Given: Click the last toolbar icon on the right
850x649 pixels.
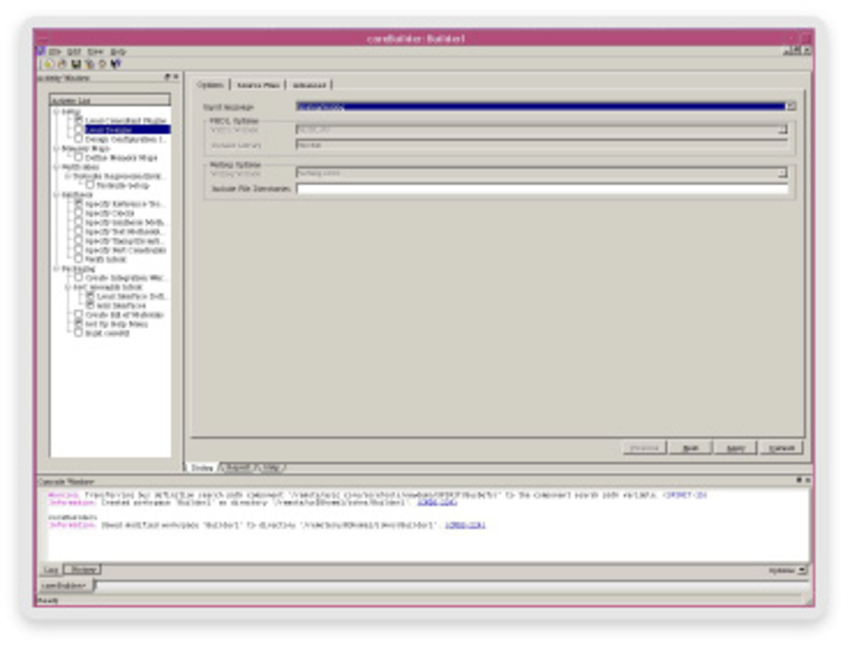Looking at the screenshot, I should tap(116, 64).
